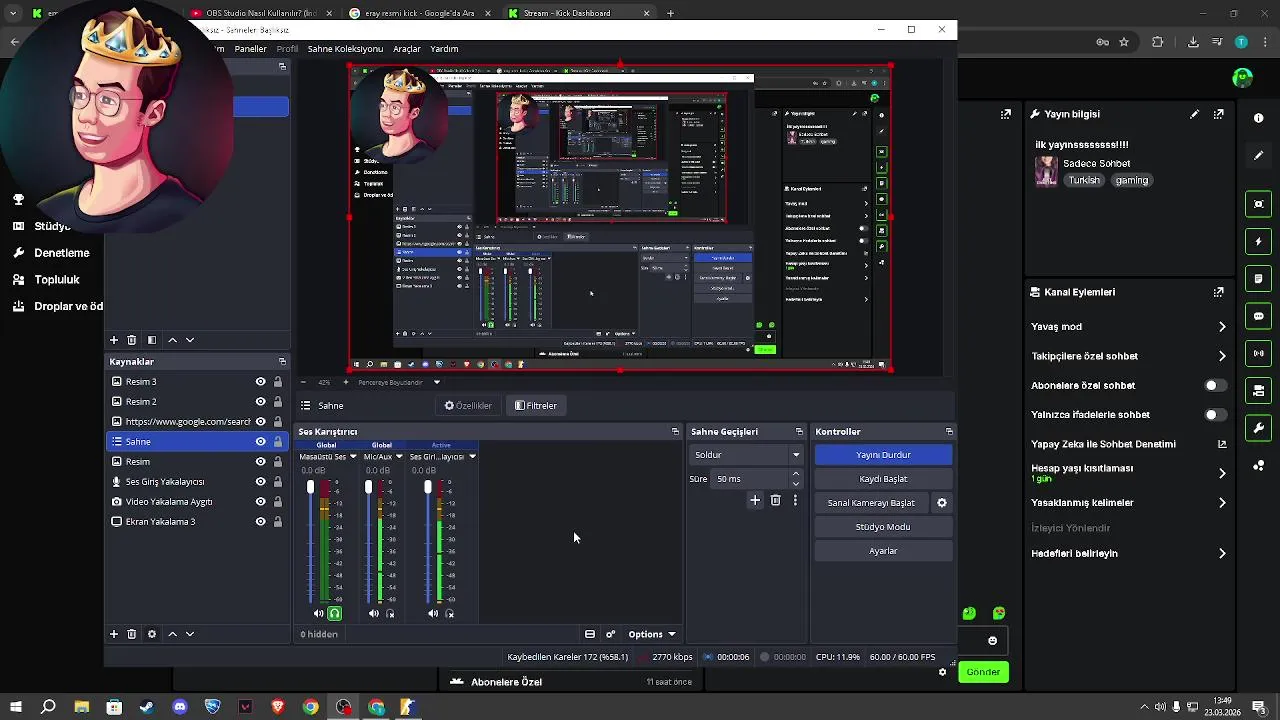This screenshot has height=720, width=1280.
Task: Unlock the Resim source lock icon
Action: 277,462
